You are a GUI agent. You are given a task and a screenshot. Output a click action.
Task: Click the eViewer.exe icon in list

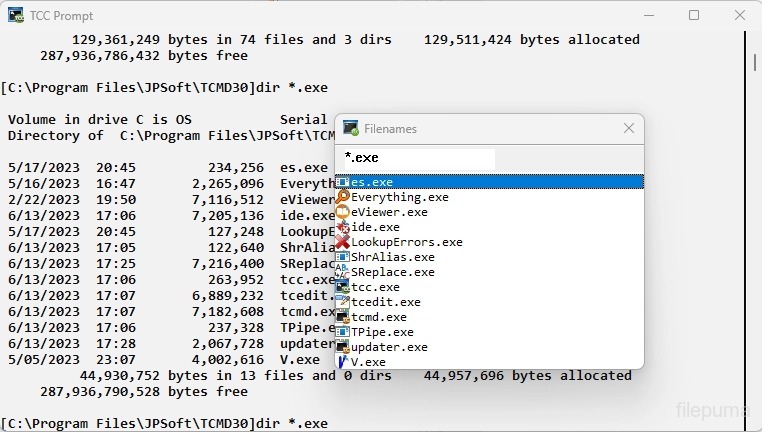[x=342, y=212]
